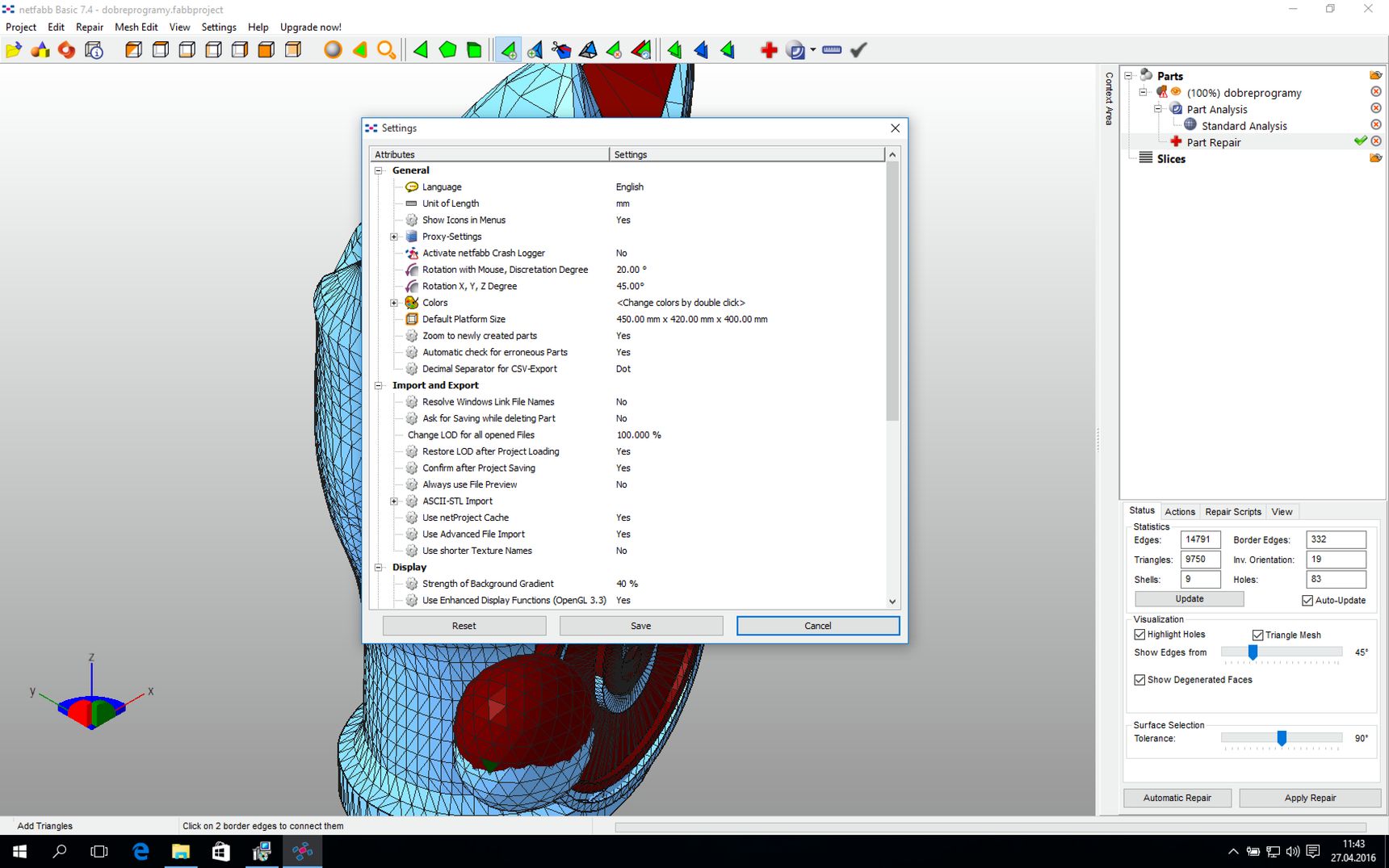Viewport: 1389px width, 868px height.
Task: Switch to the Actions tab
Action: click(x=1180, y=512)
